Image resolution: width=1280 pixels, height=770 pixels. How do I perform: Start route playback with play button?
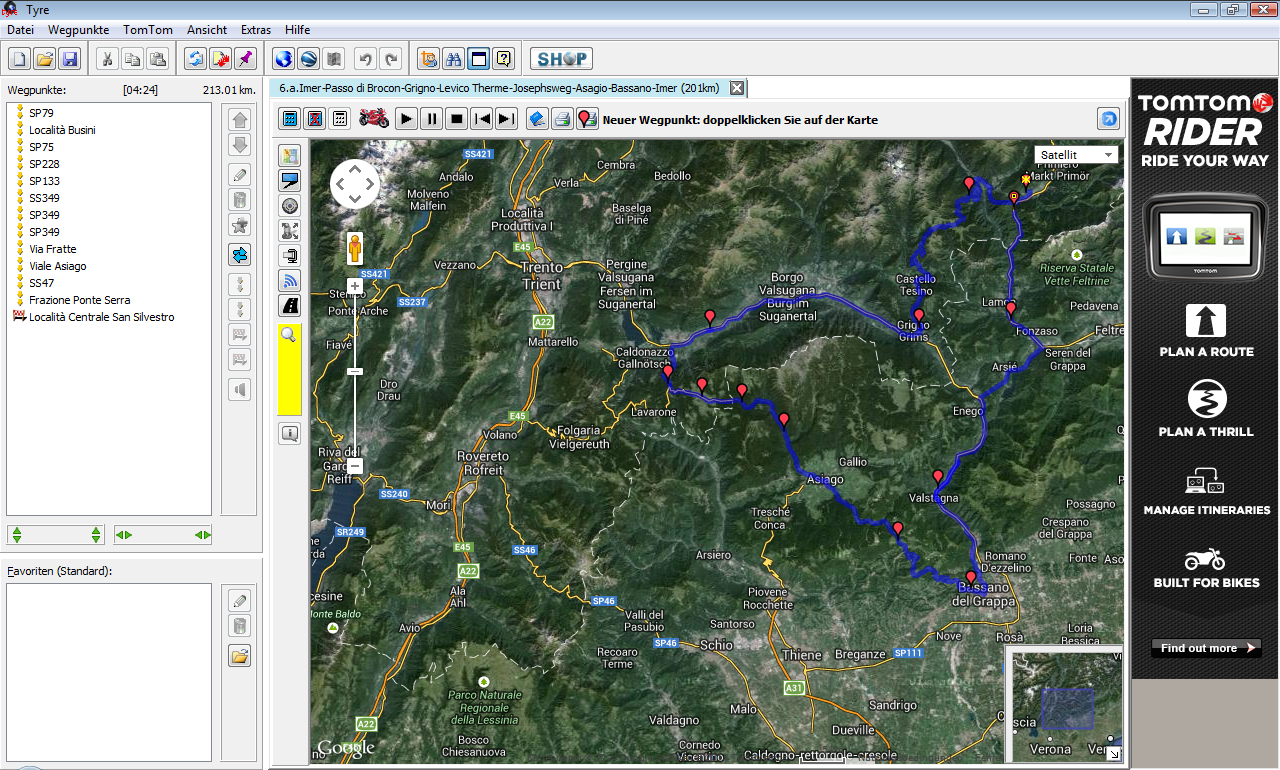point(406,119)
